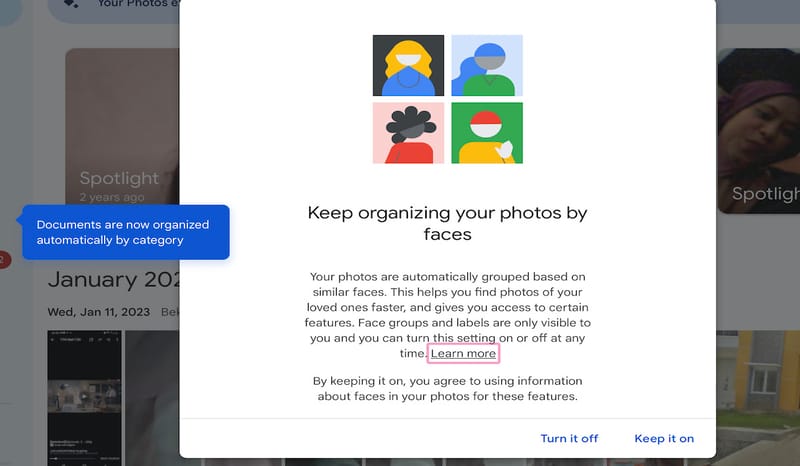Click the red notification badge on left edge
This screenshot has width=800, height=466.
(x=3, y=260)
